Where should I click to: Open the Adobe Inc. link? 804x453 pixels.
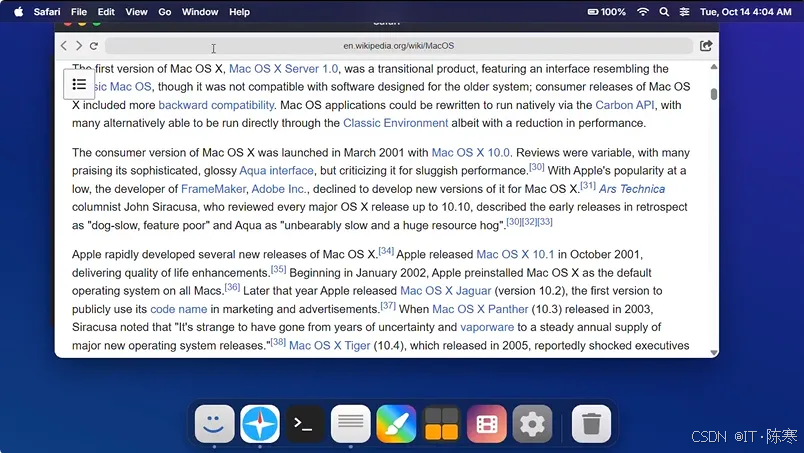(x=279, y=189)
